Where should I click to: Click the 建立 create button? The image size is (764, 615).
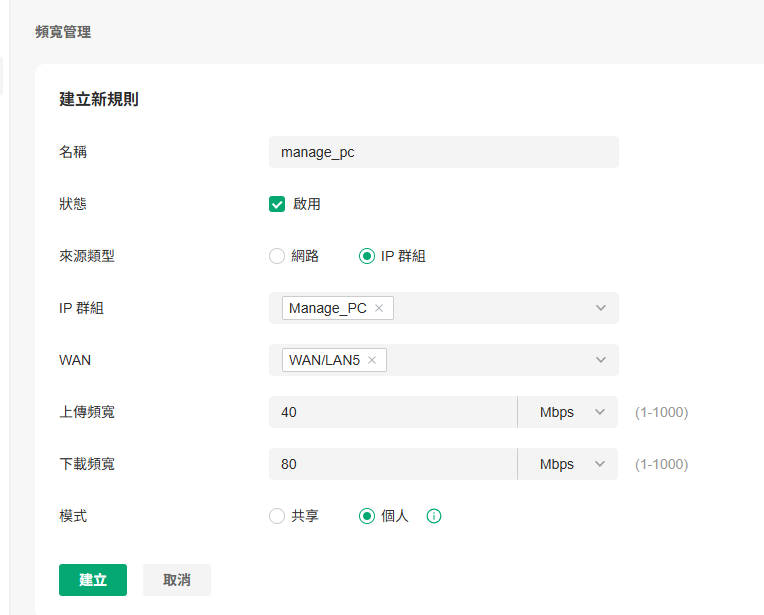click(93, 580)
